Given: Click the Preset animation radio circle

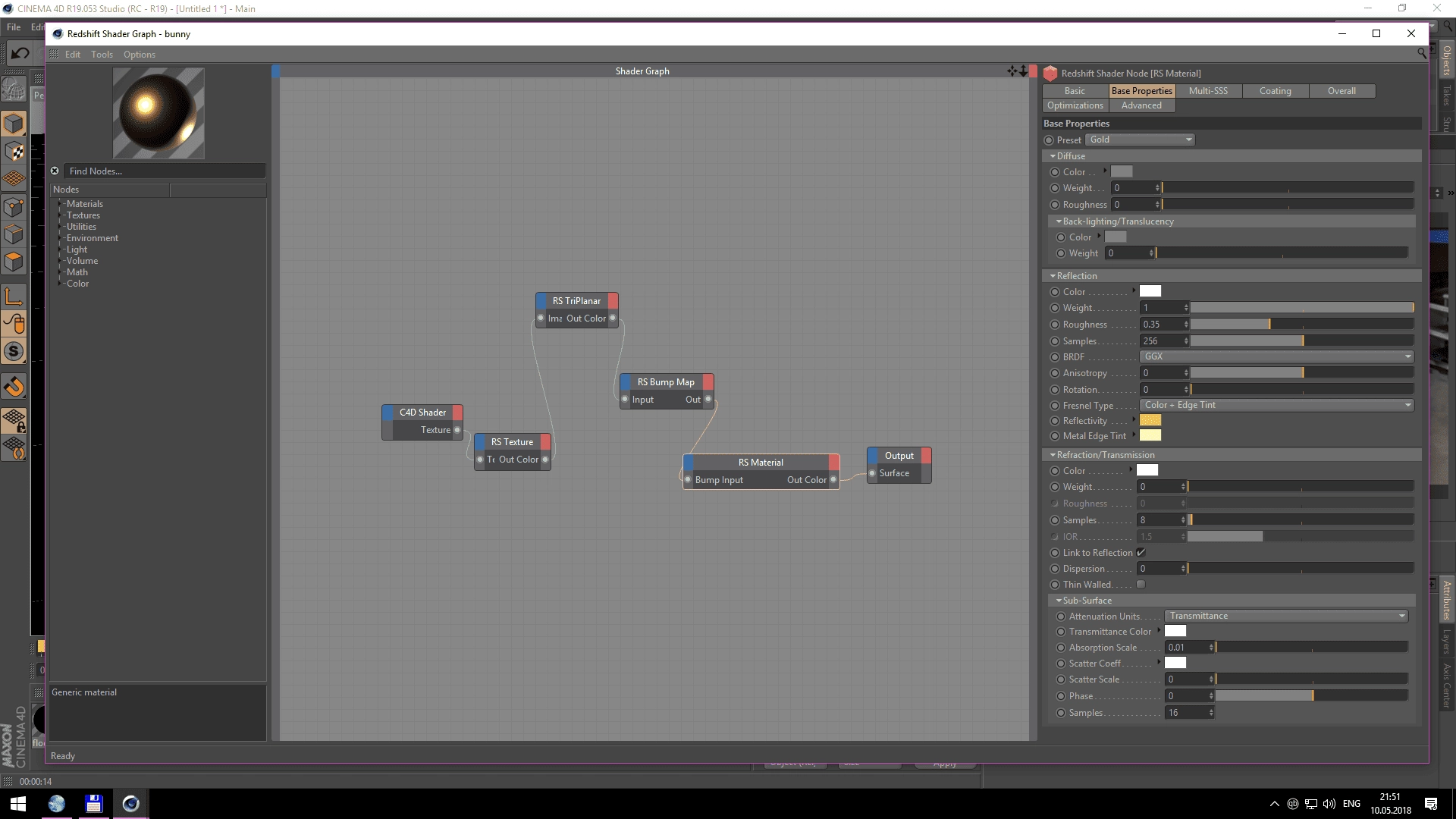Looking at the screenshot, I should point(1049,140).
